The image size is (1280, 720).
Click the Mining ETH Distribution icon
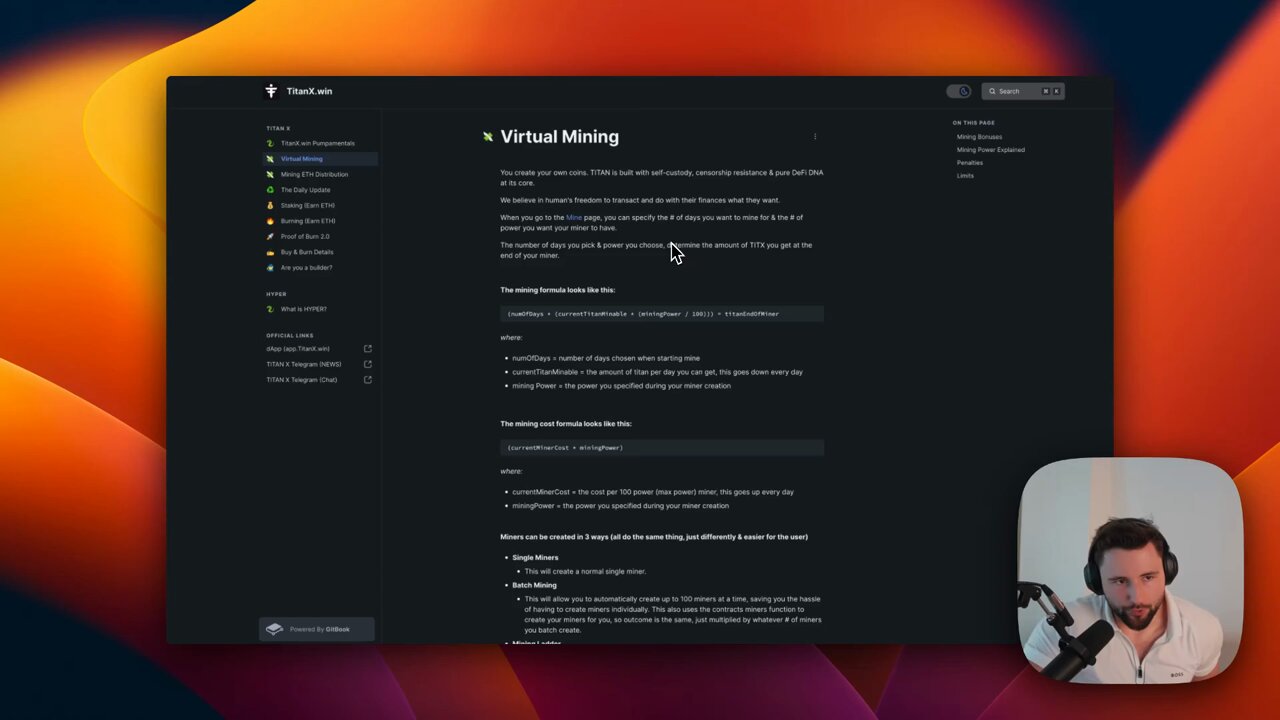coord(270,174)
